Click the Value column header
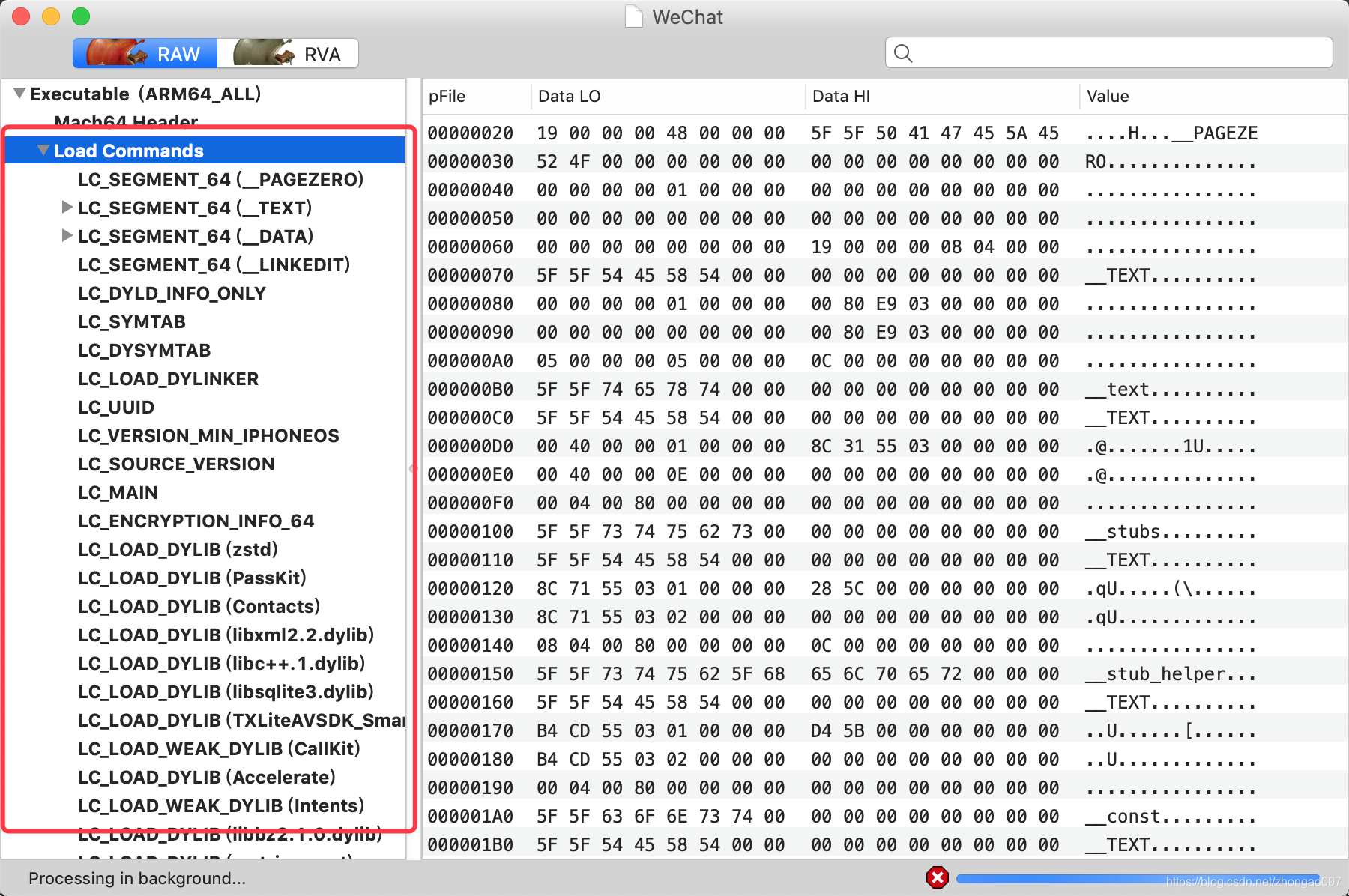 pos(1213,96)
